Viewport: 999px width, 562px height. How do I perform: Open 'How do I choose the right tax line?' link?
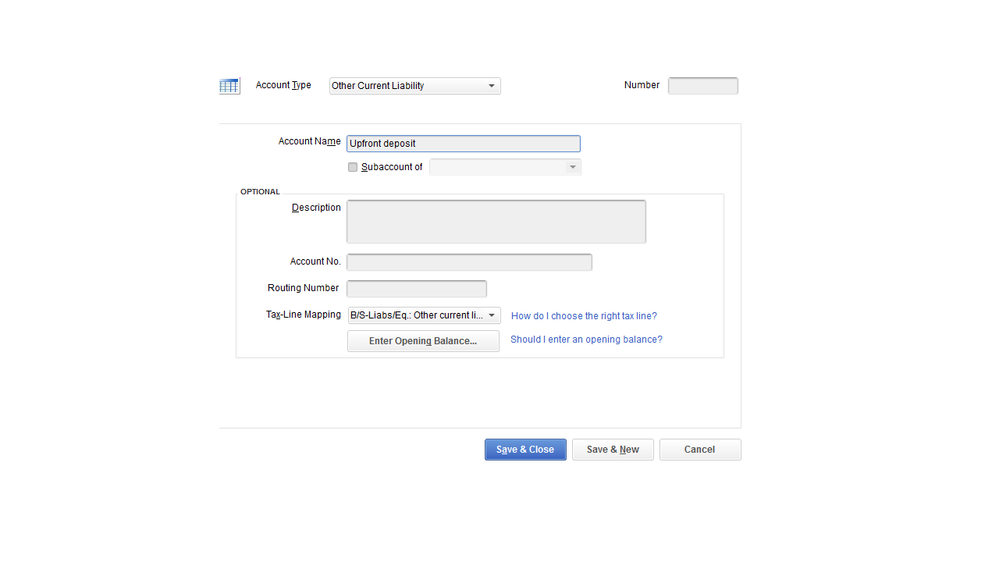[584, 316]
